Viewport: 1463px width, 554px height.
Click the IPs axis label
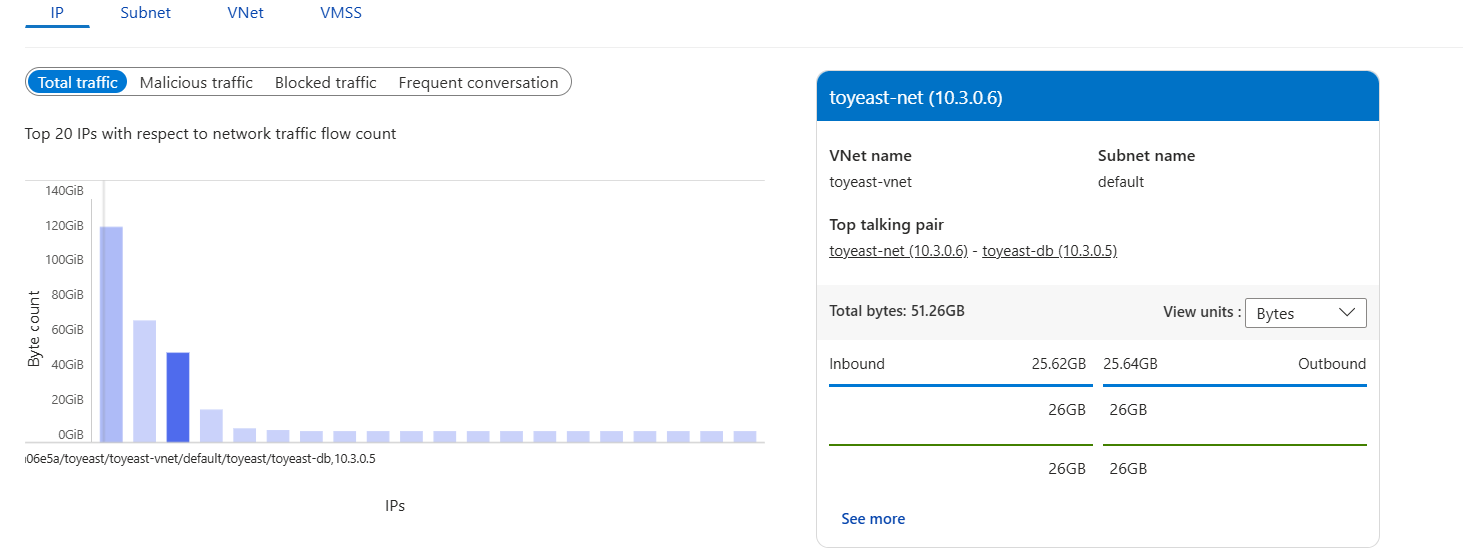coord(395,506)
